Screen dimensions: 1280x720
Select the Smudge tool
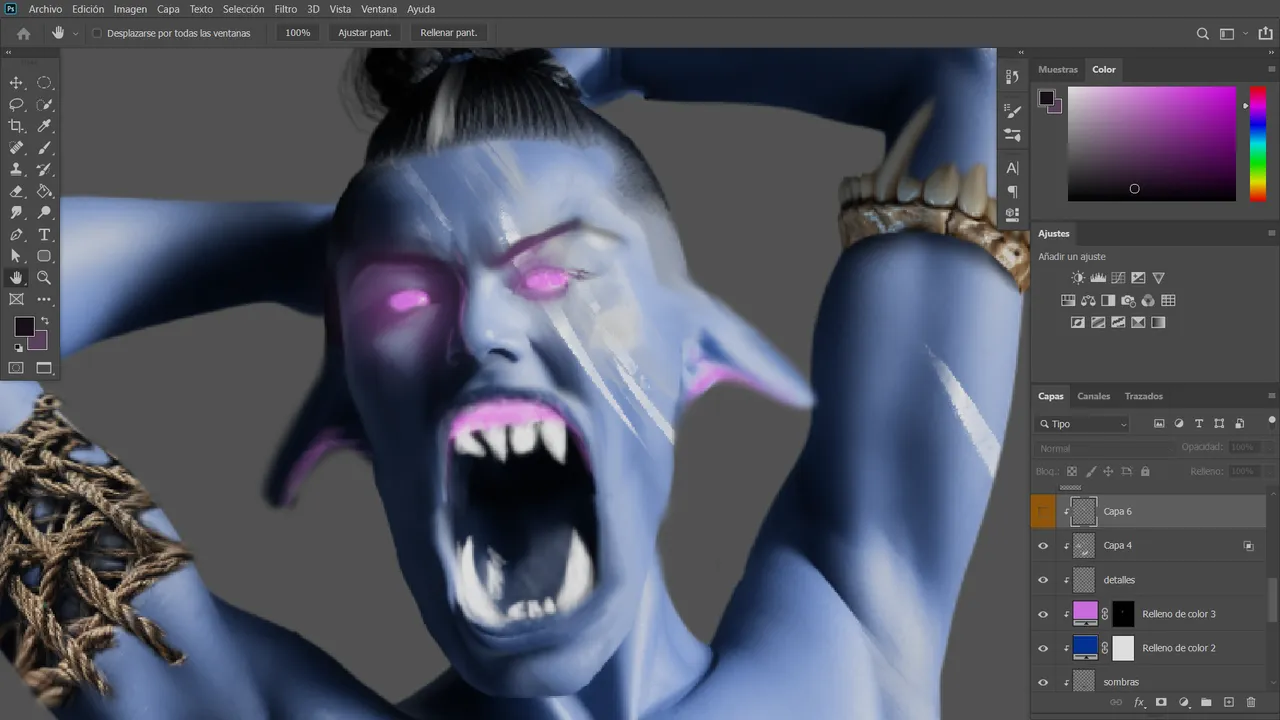pyautogui.click(x=16, y=213)
